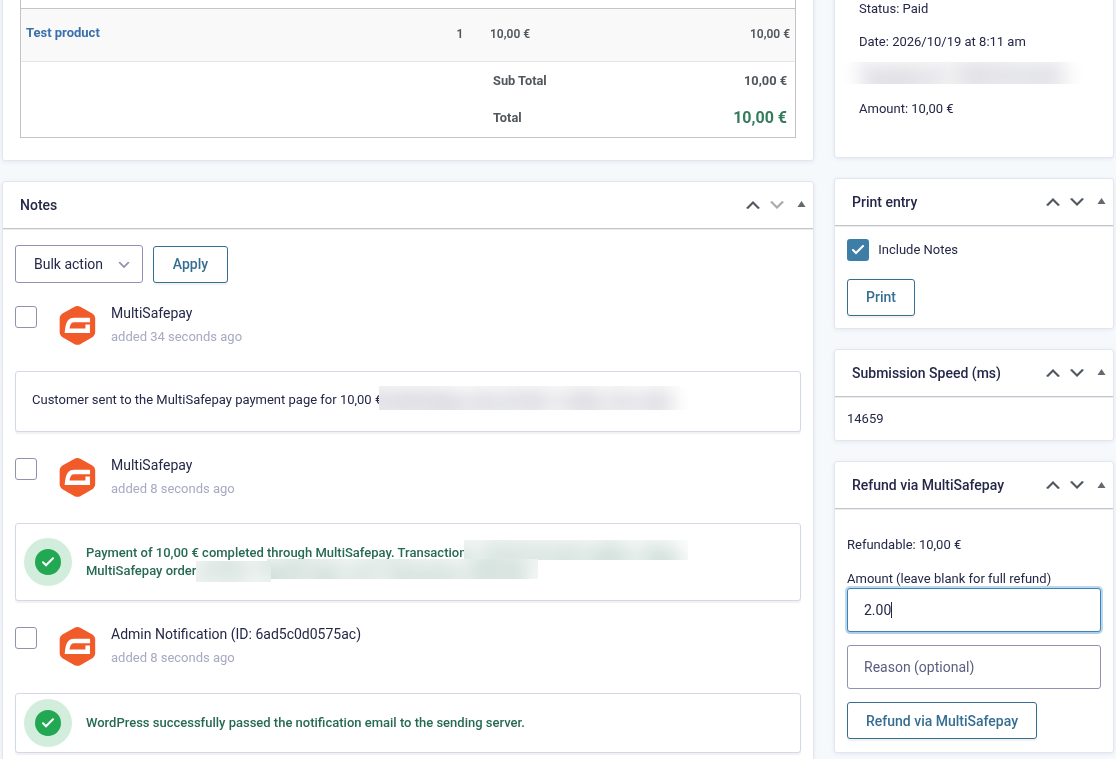1116x759 pixels.
Task: Collapse the Refund via MultiSafepay panel
Action: pyautogui.click(x=1101, y=485)
